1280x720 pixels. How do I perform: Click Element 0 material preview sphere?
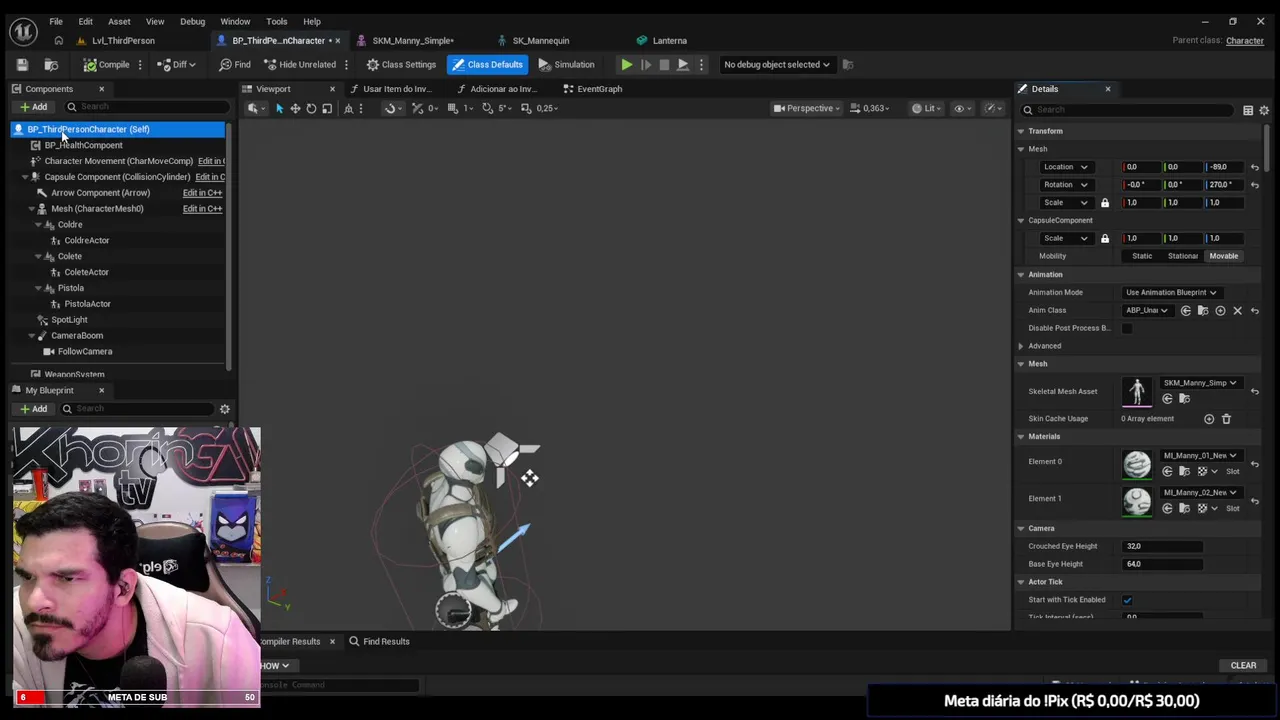pos(1137,465)
